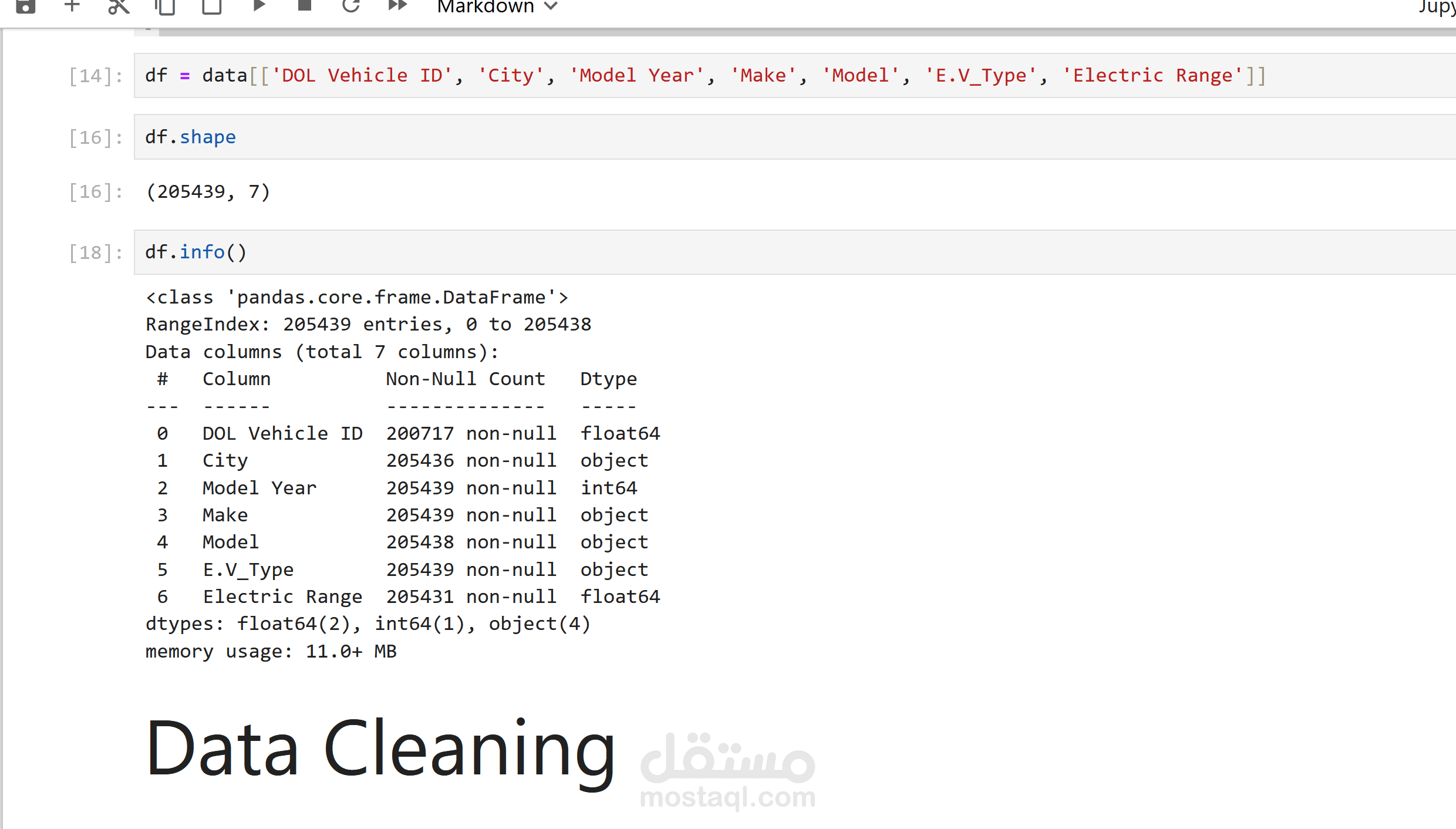The width and height of the screenshot is (1456, 829).
Task: Cut the selected cell with the scissors icon
Action: pyautogui.click(x=118, y=6)
